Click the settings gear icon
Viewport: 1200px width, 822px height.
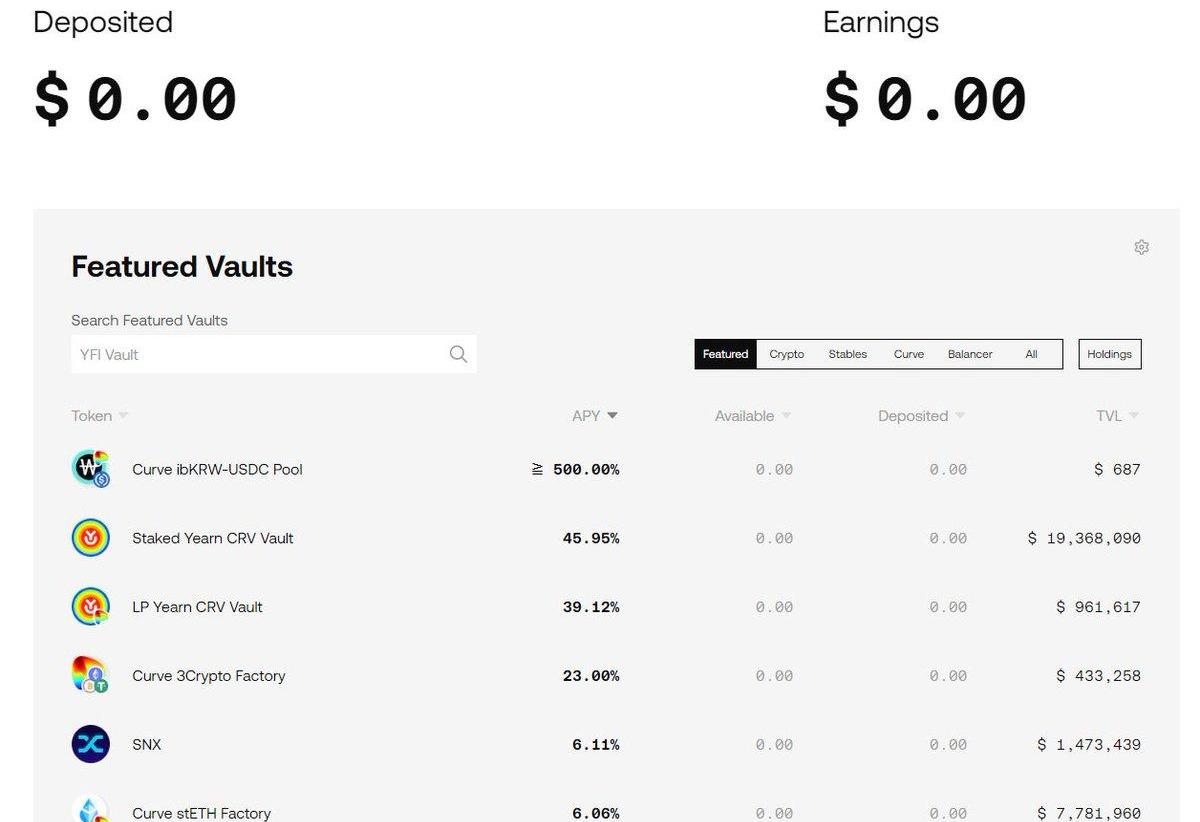(1141, 247)
